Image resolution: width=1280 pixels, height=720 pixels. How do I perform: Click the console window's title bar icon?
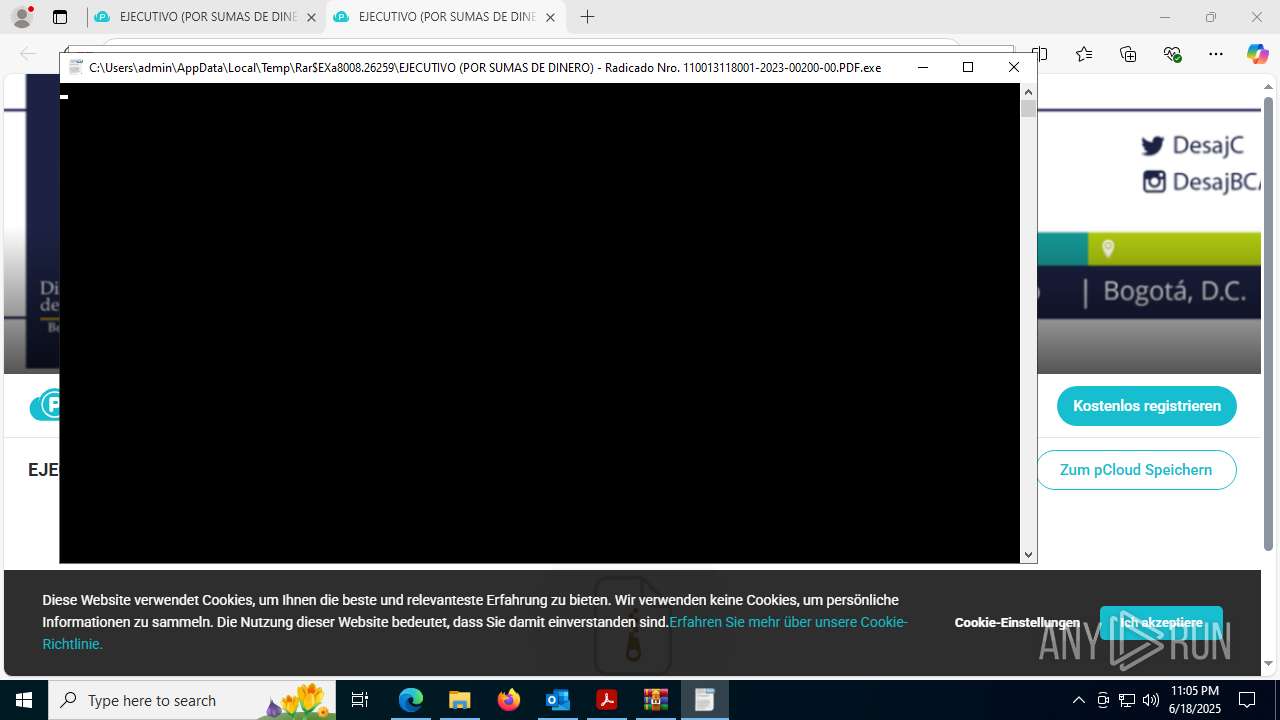tap(76, 67)
